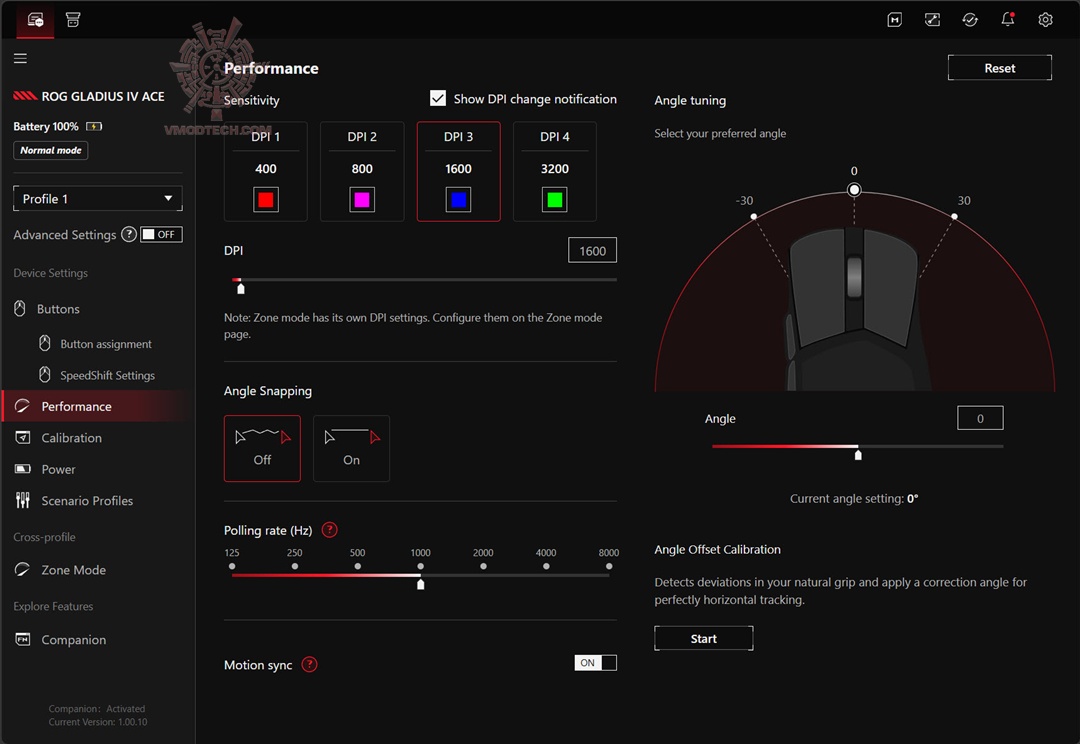Click the Performance gauge icon in sidebar
Image resolution: width=1080 pixels, height=744 pixels.
22,406
